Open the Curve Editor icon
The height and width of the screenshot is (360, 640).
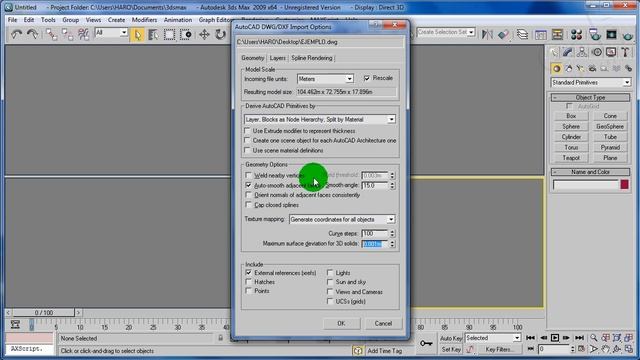(x=541, y=35)
